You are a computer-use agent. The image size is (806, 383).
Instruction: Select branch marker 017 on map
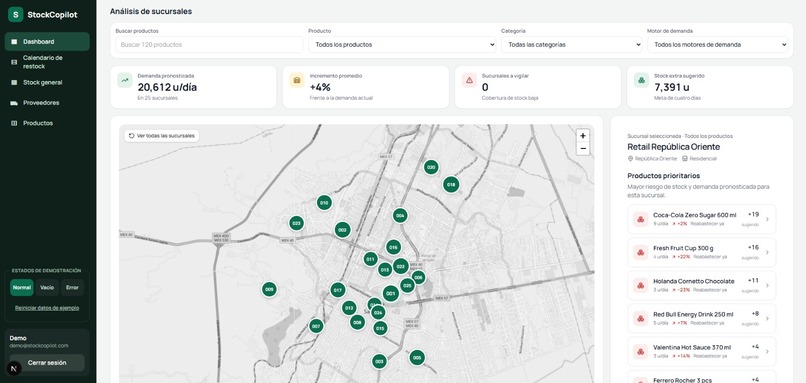point(338,290)
